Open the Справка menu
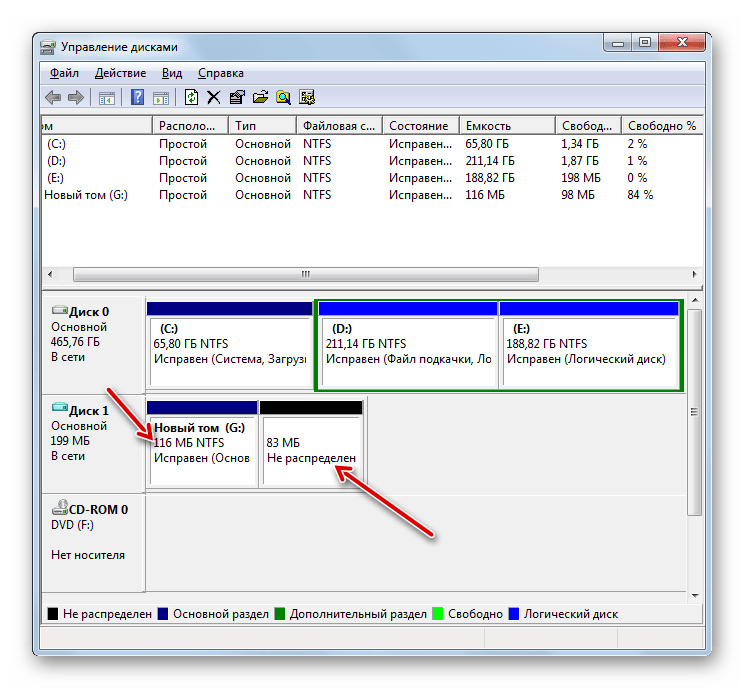 (220, 73)
